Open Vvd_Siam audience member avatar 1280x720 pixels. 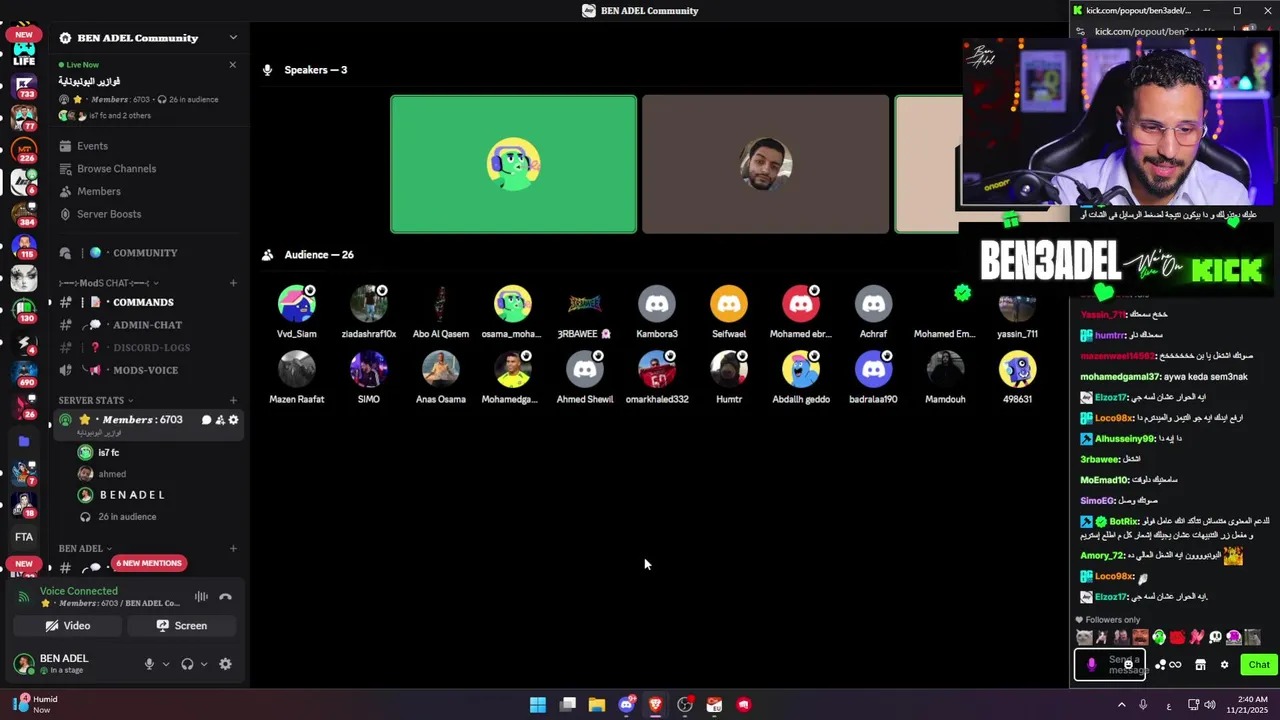click(x=297, y=303)
